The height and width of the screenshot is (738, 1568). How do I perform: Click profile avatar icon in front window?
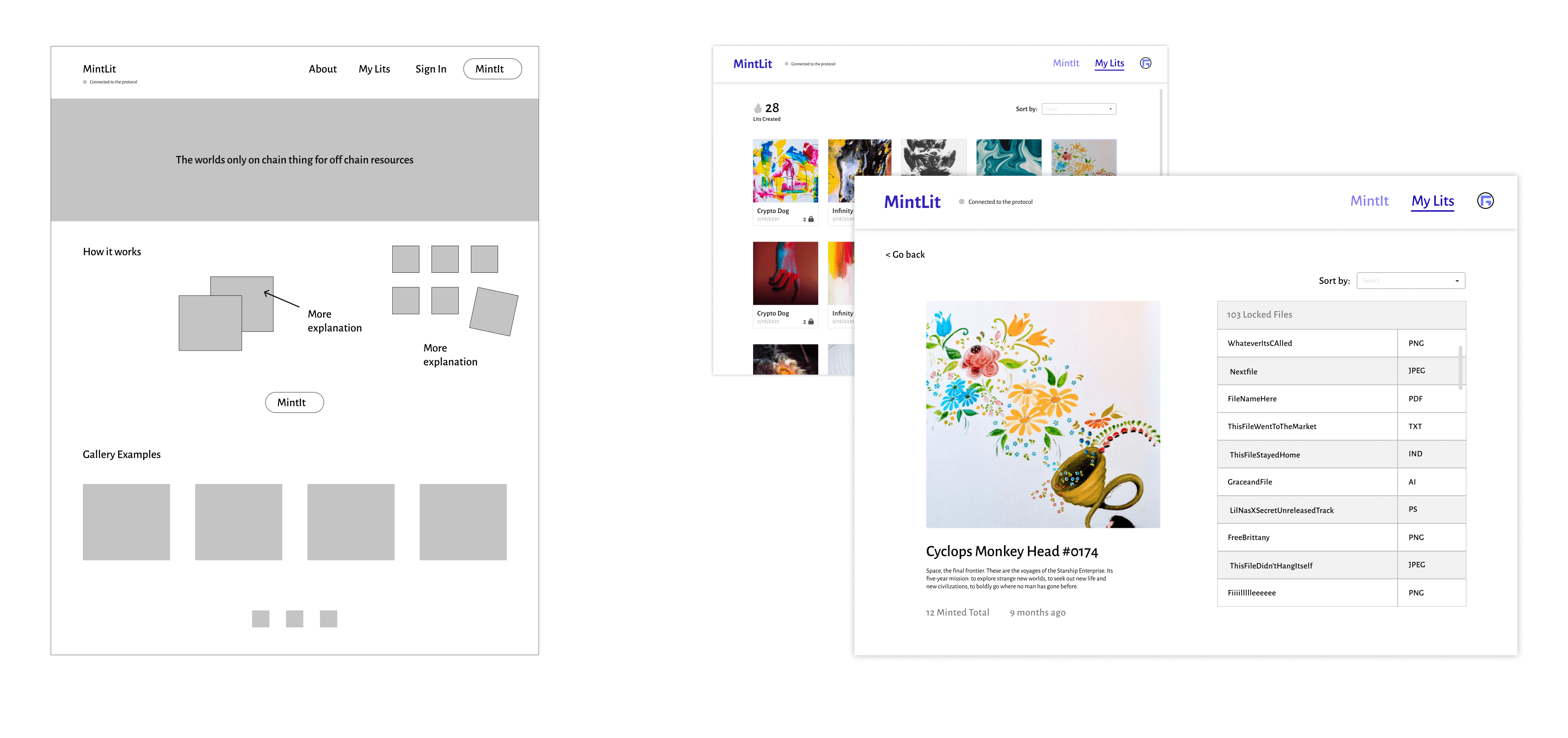coord(1485,201)
